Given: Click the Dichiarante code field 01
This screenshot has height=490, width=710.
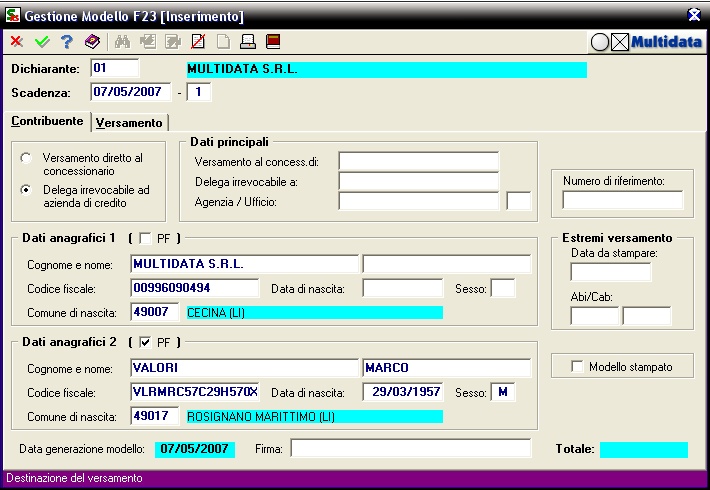Looking at the screenshot, I should pyautogui.click(x=115, y=68).
